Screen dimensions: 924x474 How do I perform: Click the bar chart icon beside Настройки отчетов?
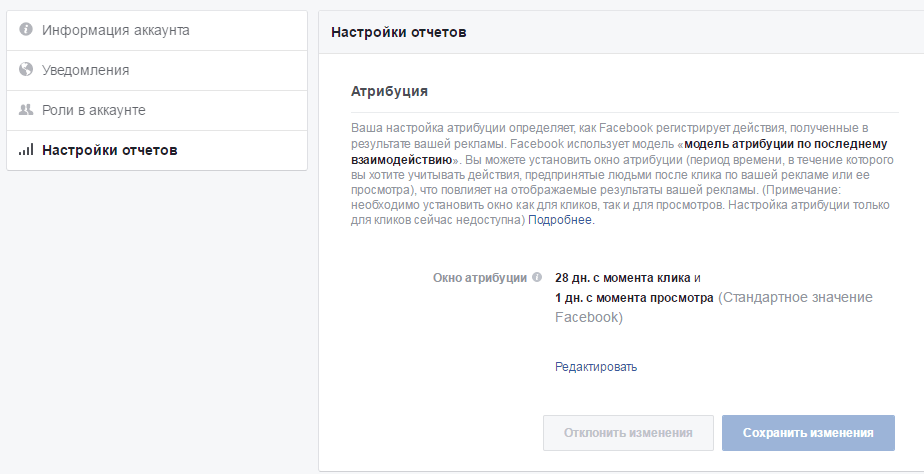(27, 150)
